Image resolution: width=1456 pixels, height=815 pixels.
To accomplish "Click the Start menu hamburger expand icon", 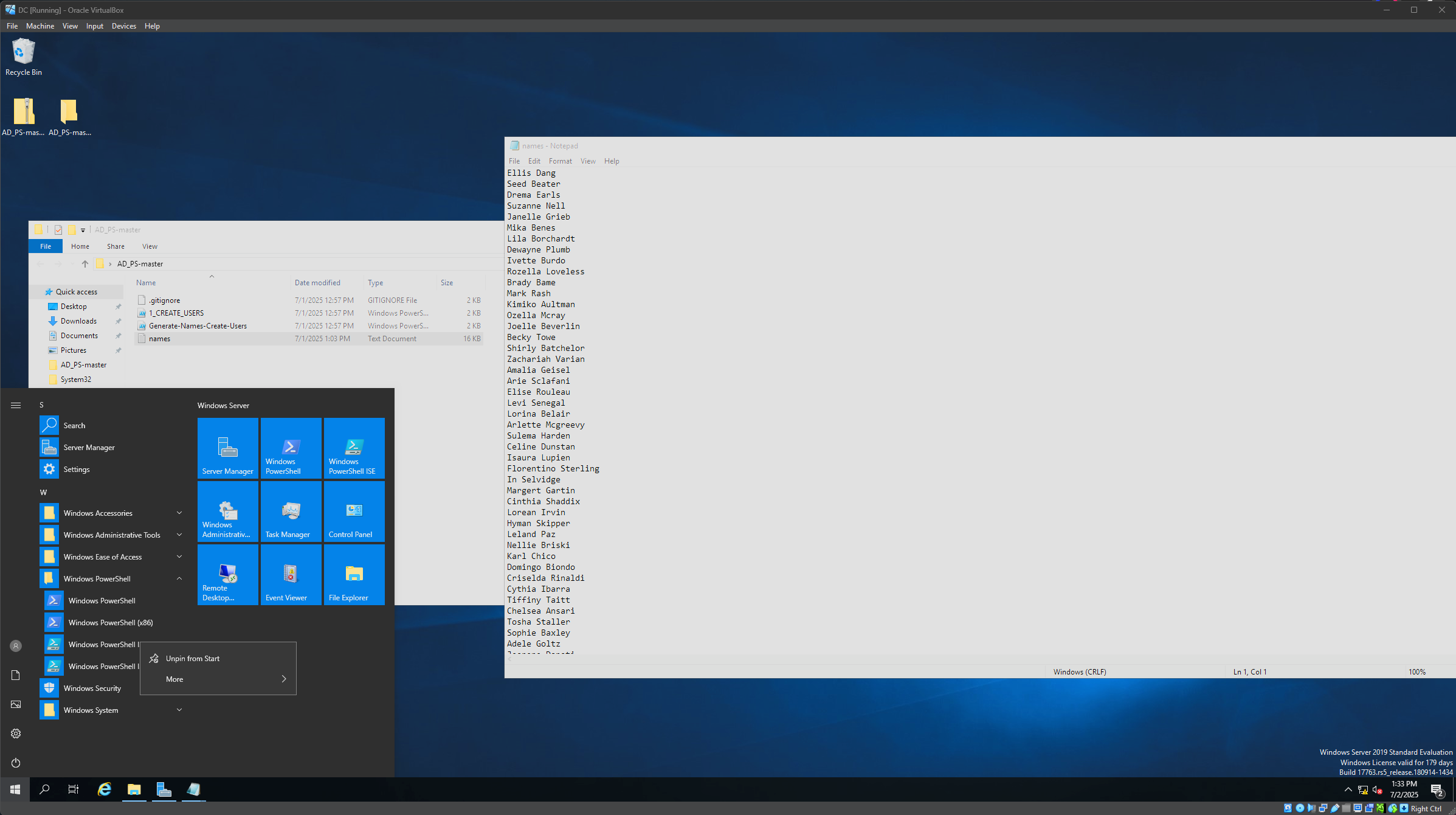I will point(16,405).
